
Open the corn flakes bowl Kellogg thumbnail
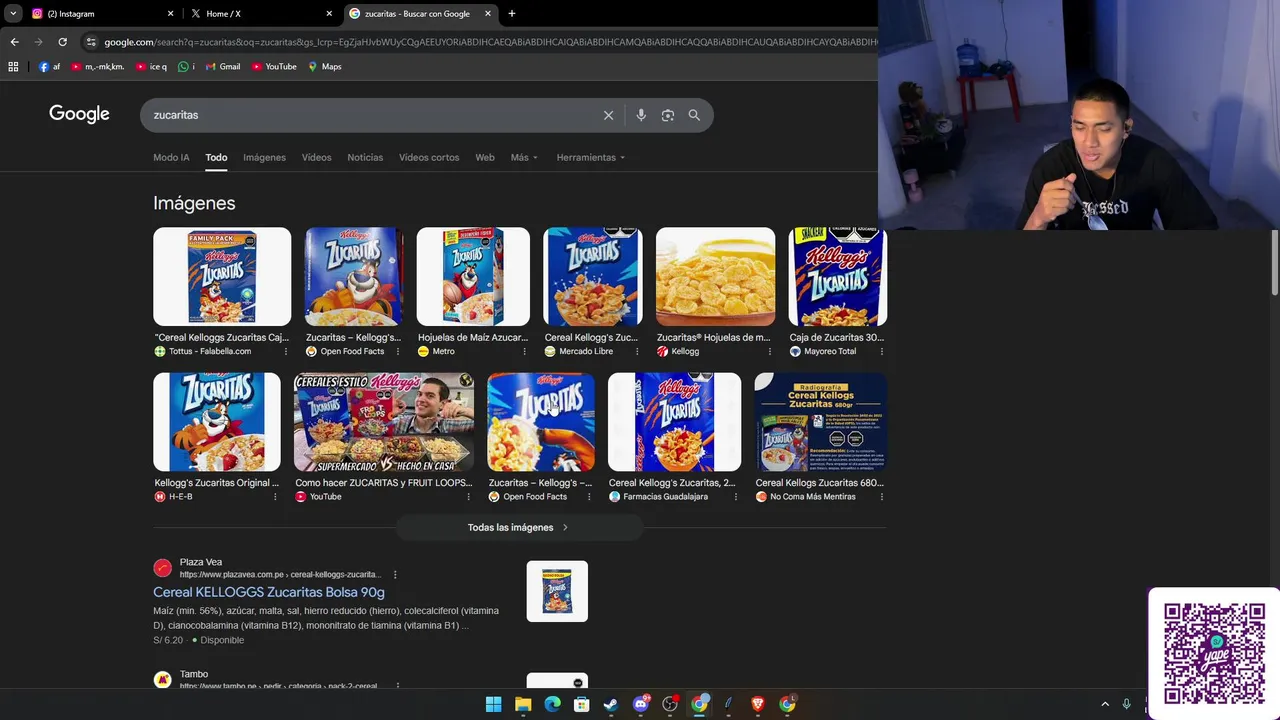tap(715, 277)
